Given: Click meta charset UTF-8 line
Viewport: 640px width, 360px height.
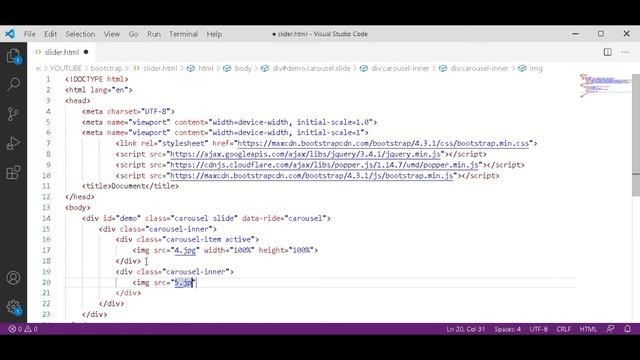Looking at the screenshot, I should coord(128,111).
